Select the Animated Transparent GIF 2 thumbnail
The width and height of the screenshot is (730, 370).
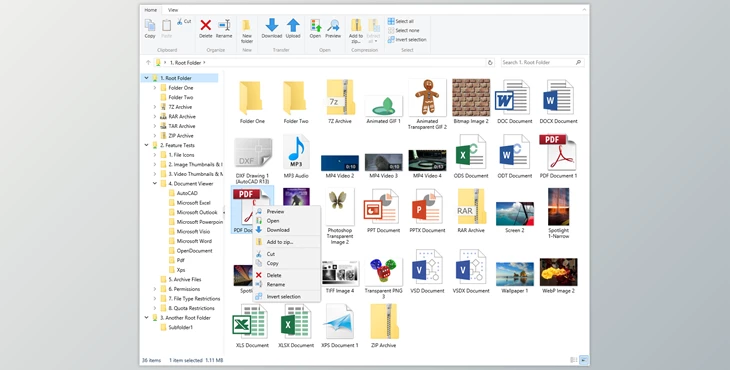[x=427, y=97]
